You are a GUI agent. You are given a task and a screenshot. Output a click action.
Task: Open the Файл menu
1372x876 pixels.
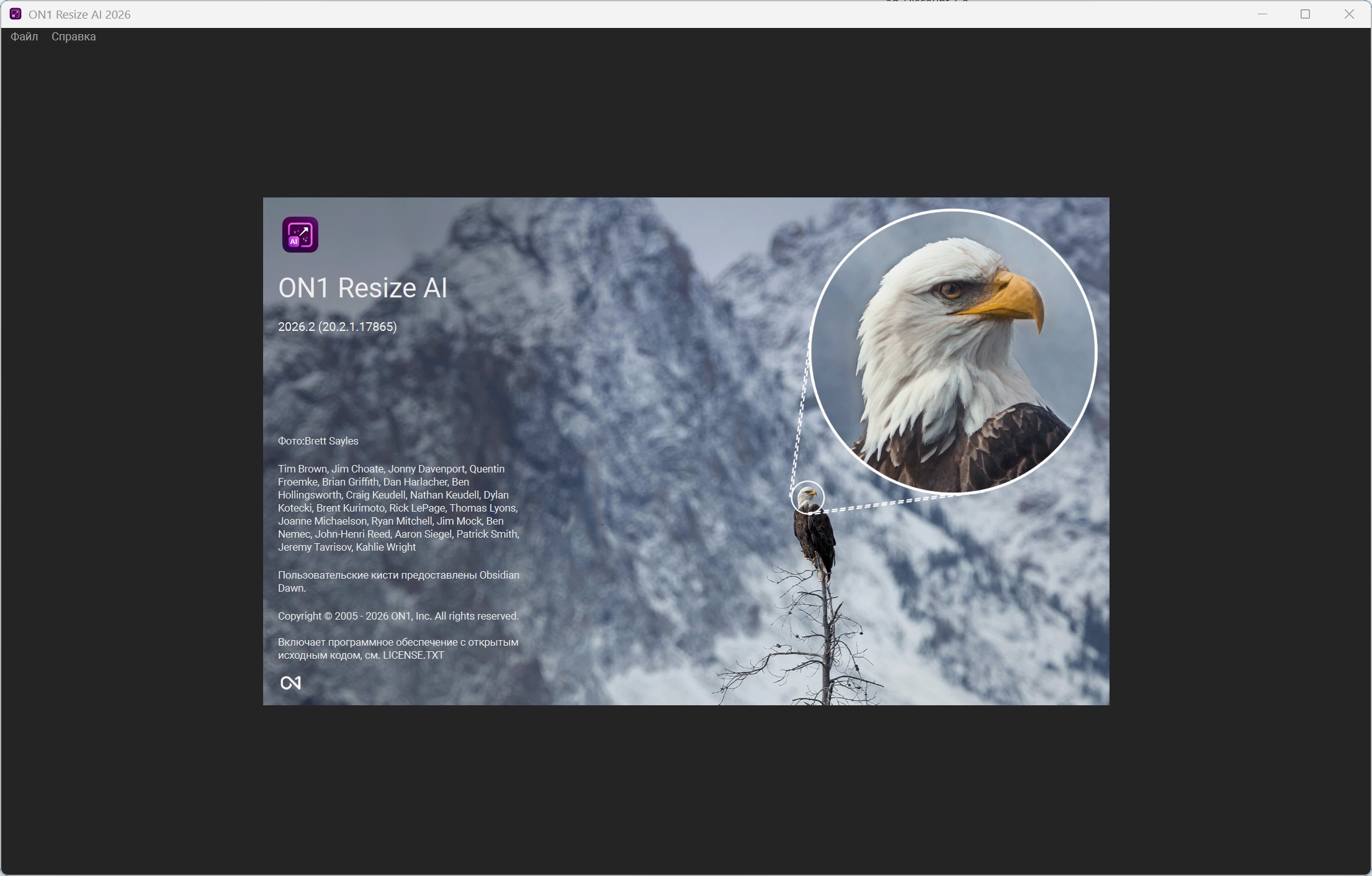(24, 37)
